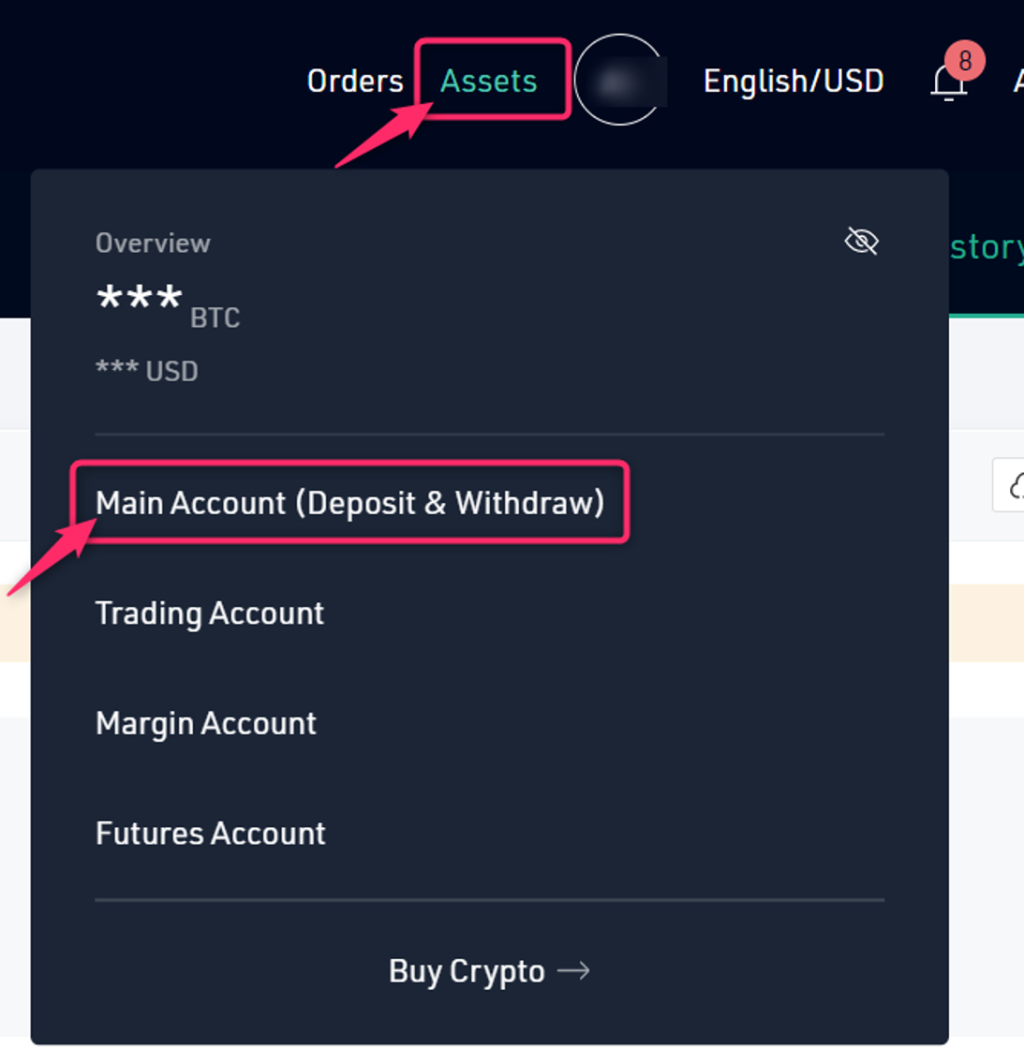Image resolution: width=1024 pixels, height=1063 pixels.
Task: Open Trading Account
Action: pos(210,614)
